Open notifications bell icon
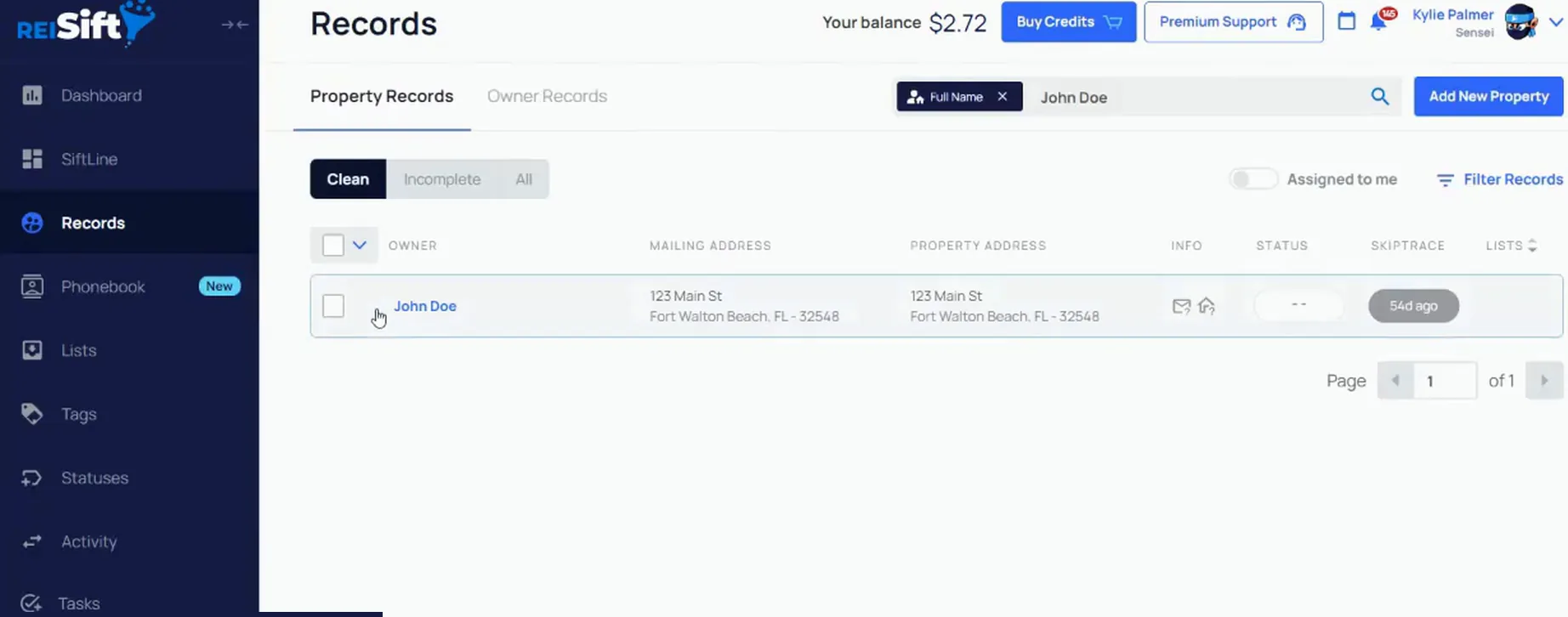Viewport: 1568px width, 617px height. (1378, 22)
